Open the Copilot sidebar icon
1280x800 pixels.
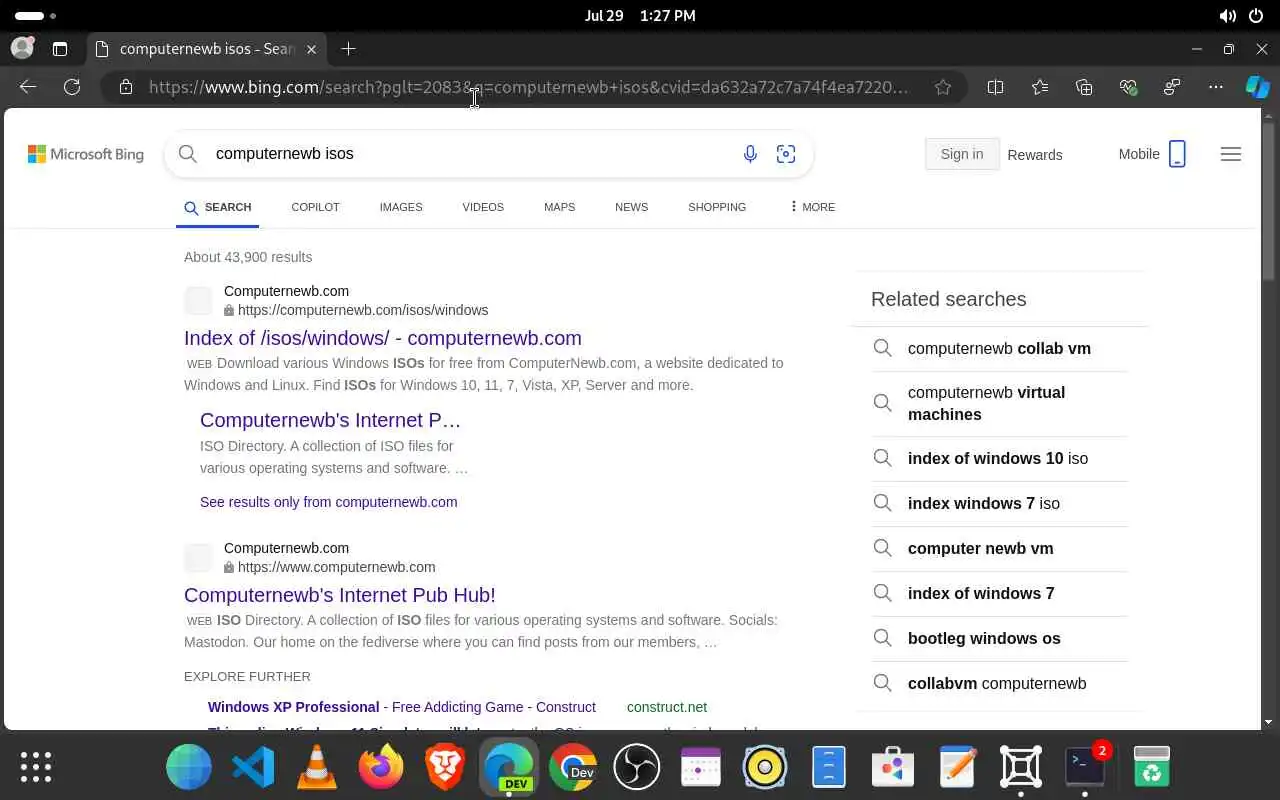pos(1257,87)
